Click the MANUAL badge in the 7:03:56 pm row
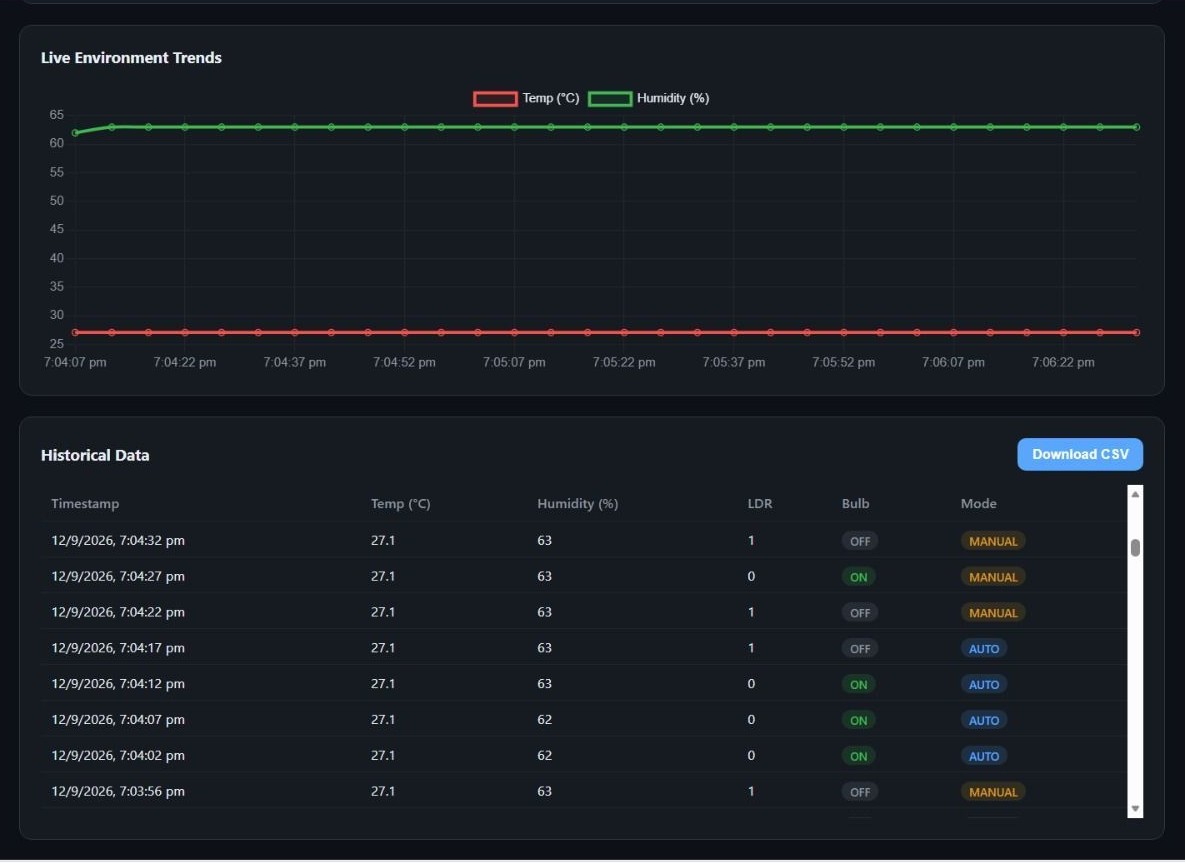The image size is (1185, 864). pyautogui.click(x=993, y=793)
